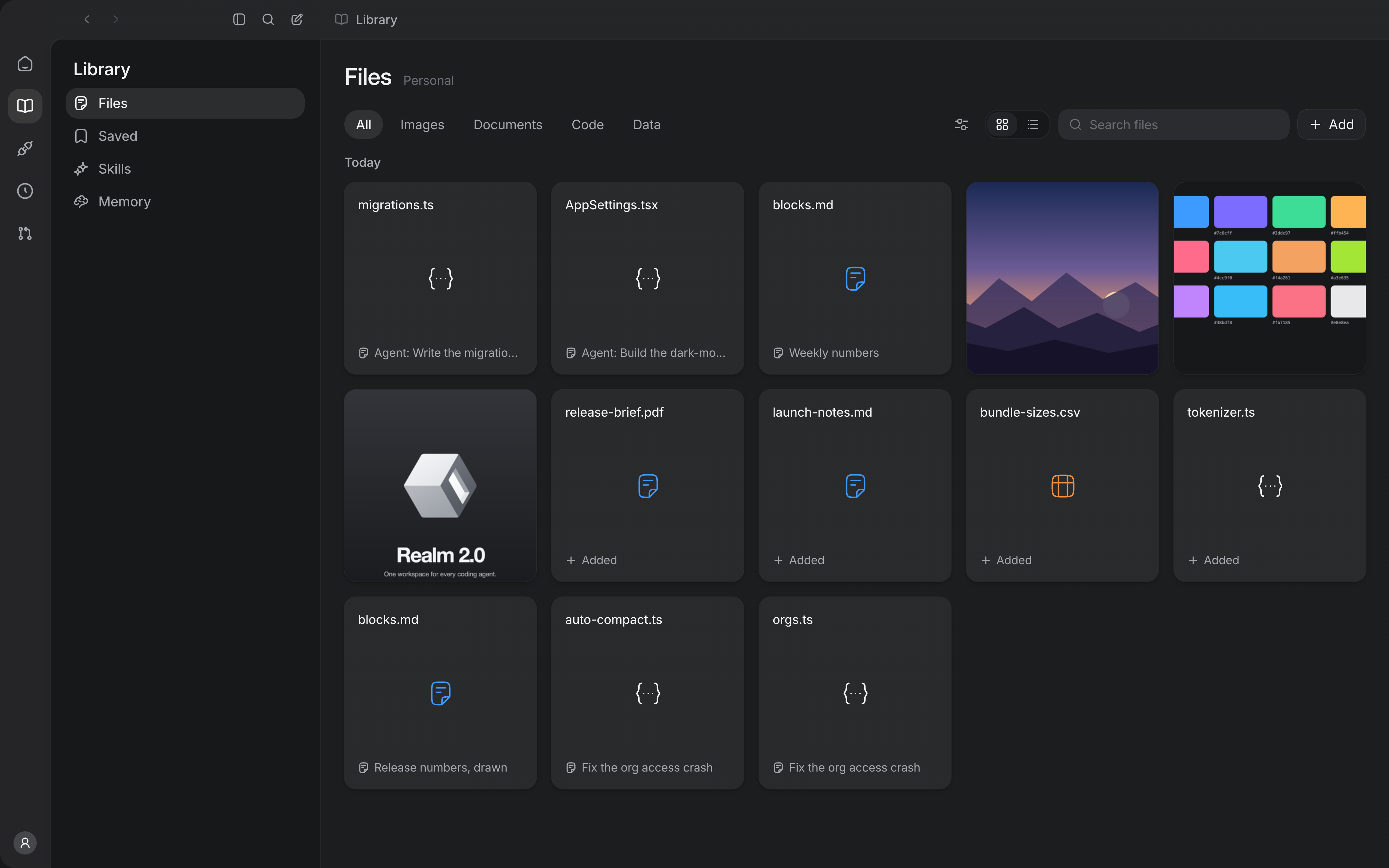Navigate back with the left arrow

point(87,20)
